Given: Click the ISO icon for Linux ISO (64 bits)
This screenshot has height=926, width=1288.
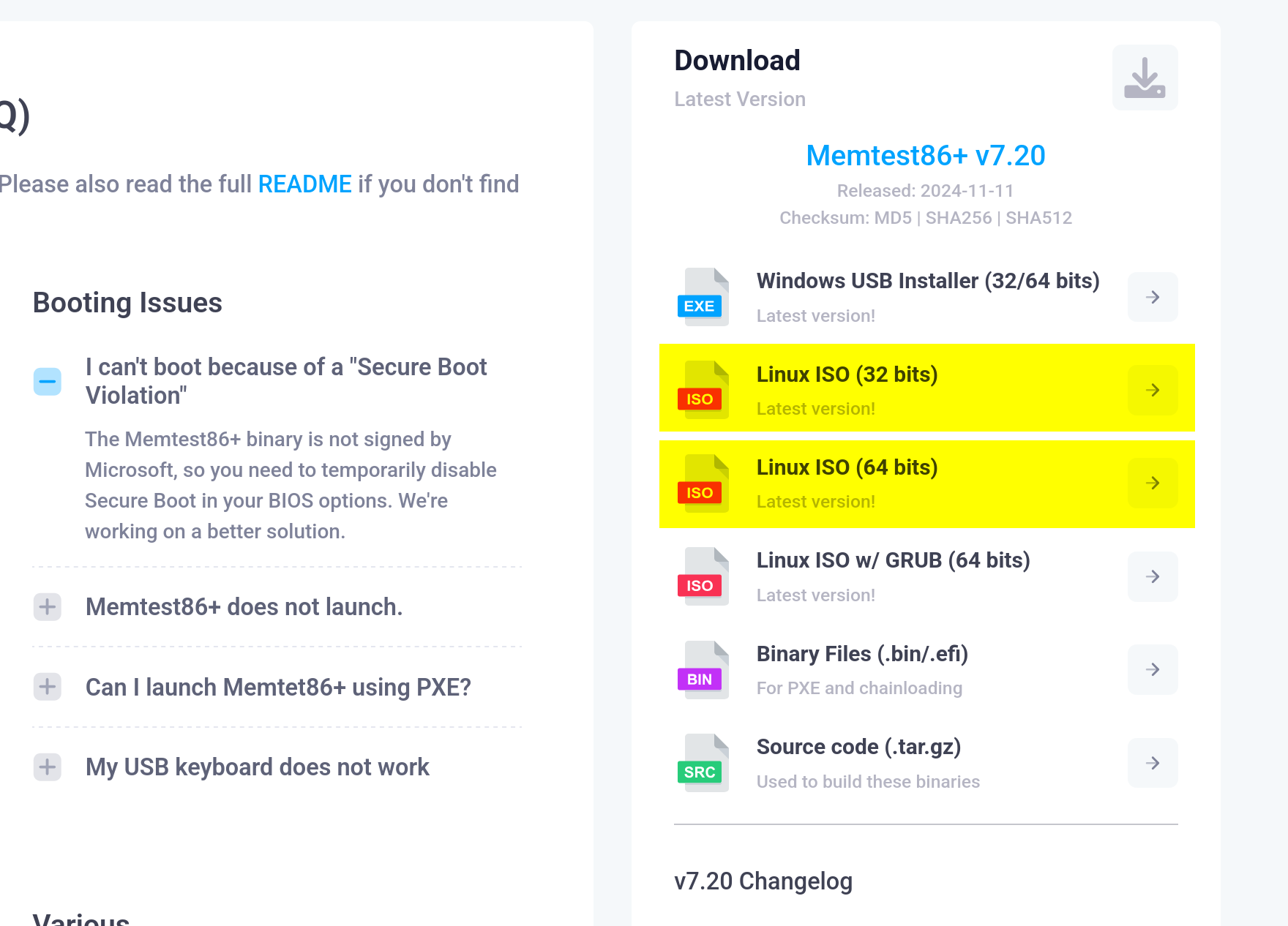Looking at the screenshot, I should pyautogui.click(x=703, y=483).
